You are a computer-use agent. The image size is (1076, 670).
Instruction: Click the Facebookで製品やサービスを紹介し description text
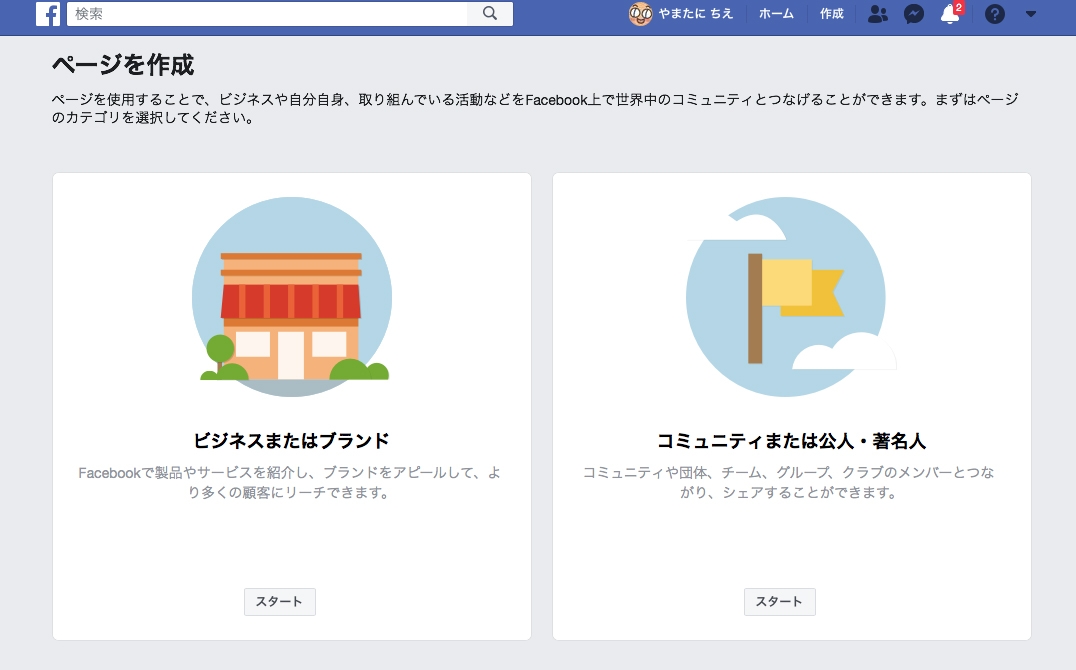point(289,483)
